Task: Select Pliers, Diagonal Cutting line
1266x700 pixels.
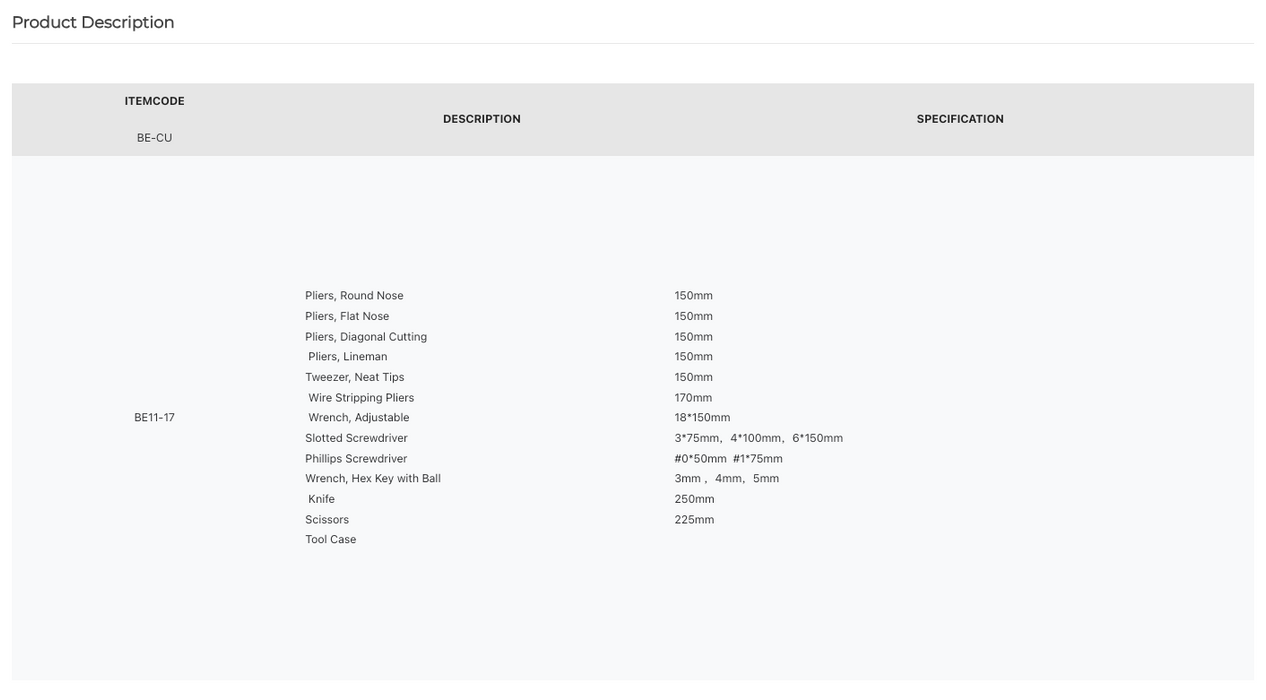Action: click(366, 337)
